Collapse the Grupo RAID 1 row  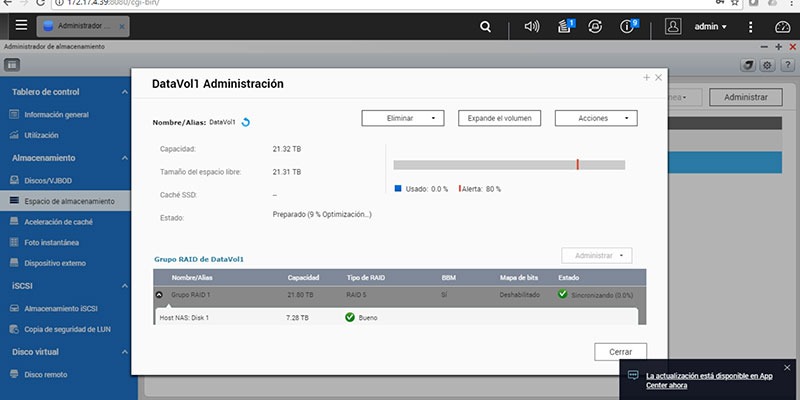click(159, 294)
